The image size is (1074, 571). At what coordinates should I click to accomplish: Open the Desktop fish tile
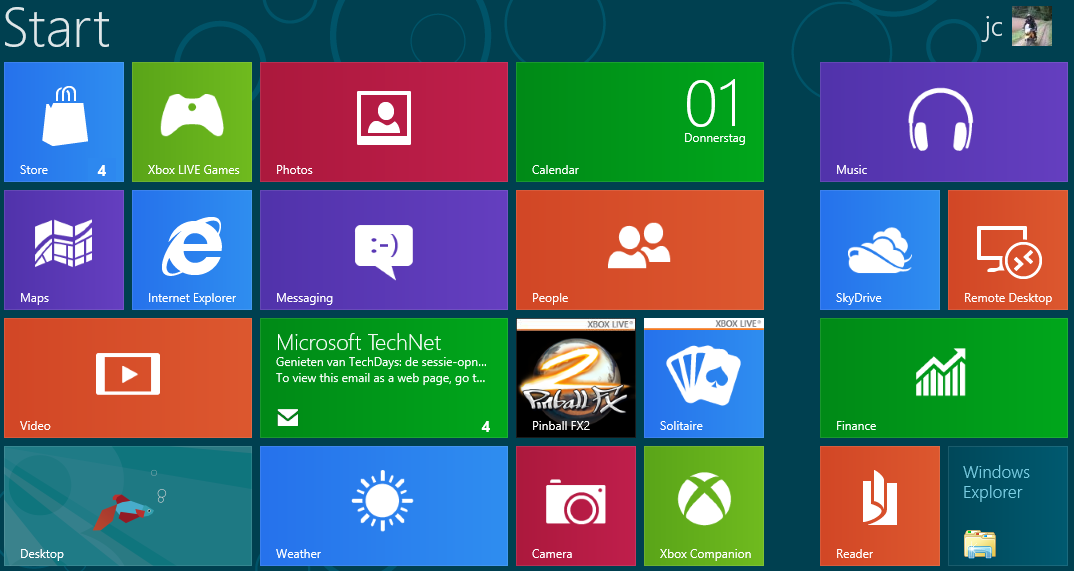tap(128, 506)
